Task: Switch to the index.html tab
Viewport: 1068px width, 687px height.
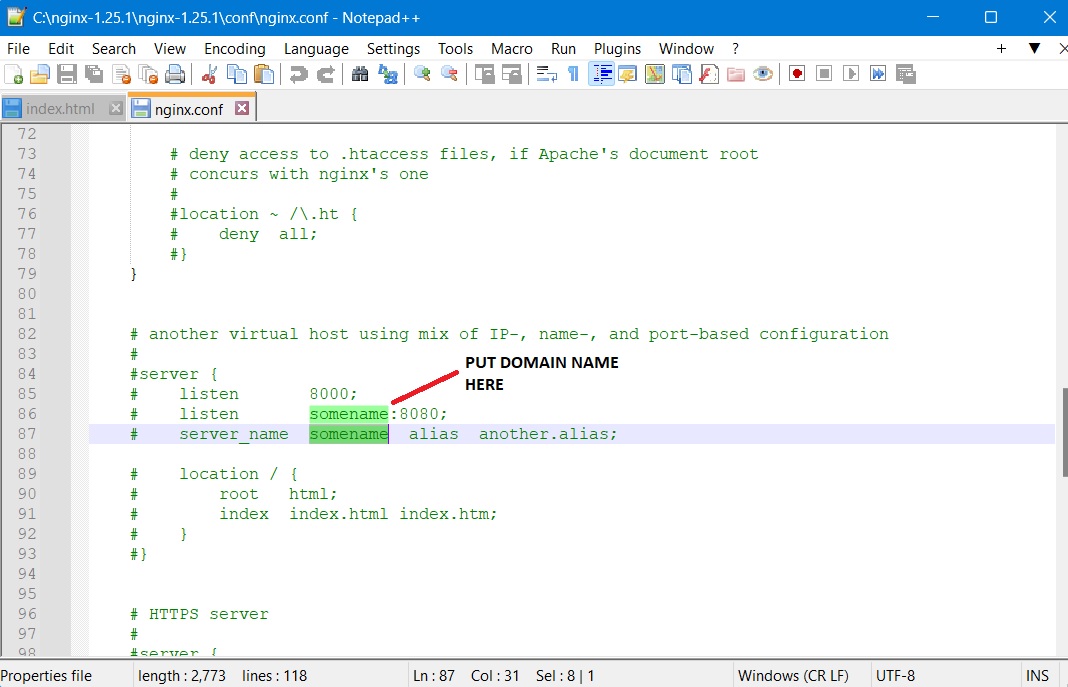Action: [x=60, y=107]
